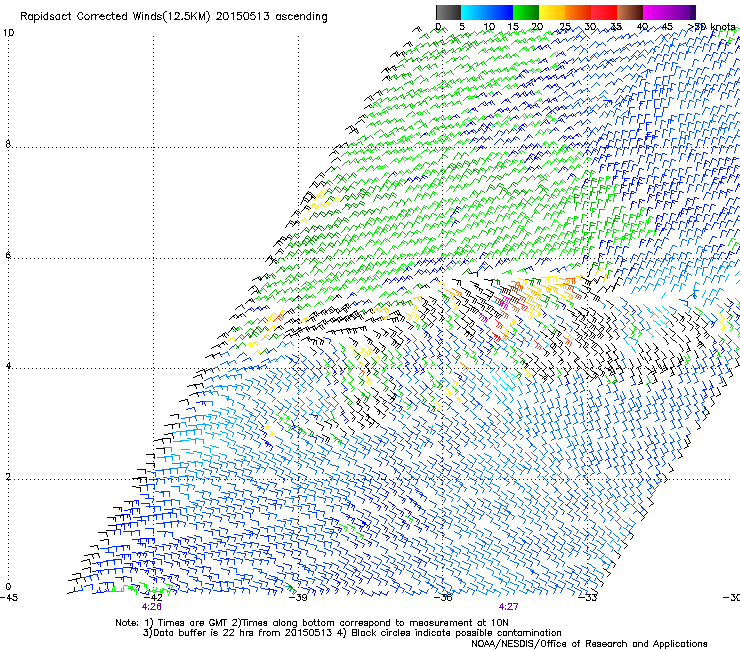Click the red 30-35 knots legend swatch
This screenshot has width=740, height=650.
pyautogui.click(x=604, y=12)
